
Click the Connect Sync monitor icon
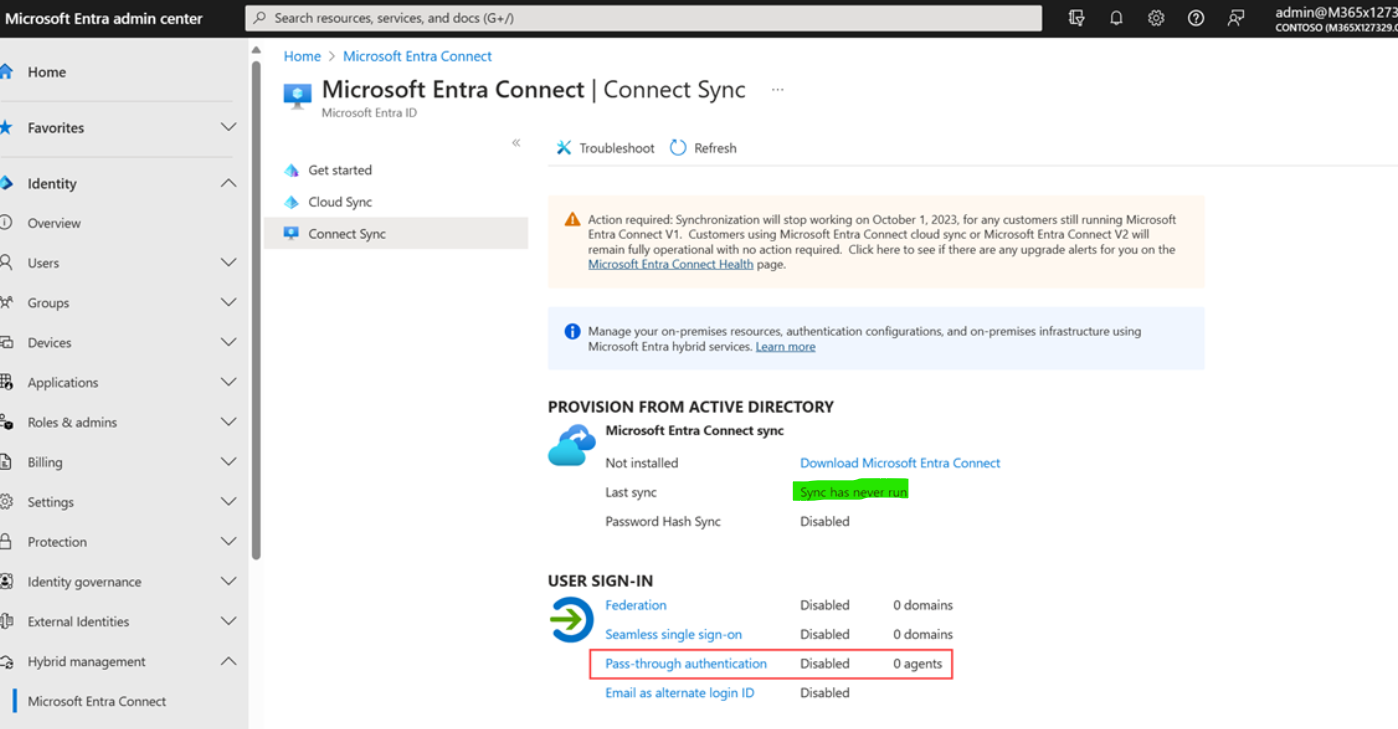(x=291, y=234)
